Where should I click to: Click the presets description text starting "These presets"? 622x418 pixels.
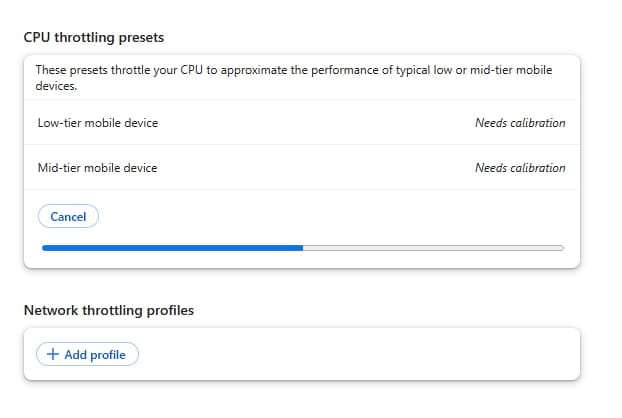tap(200, 70)
